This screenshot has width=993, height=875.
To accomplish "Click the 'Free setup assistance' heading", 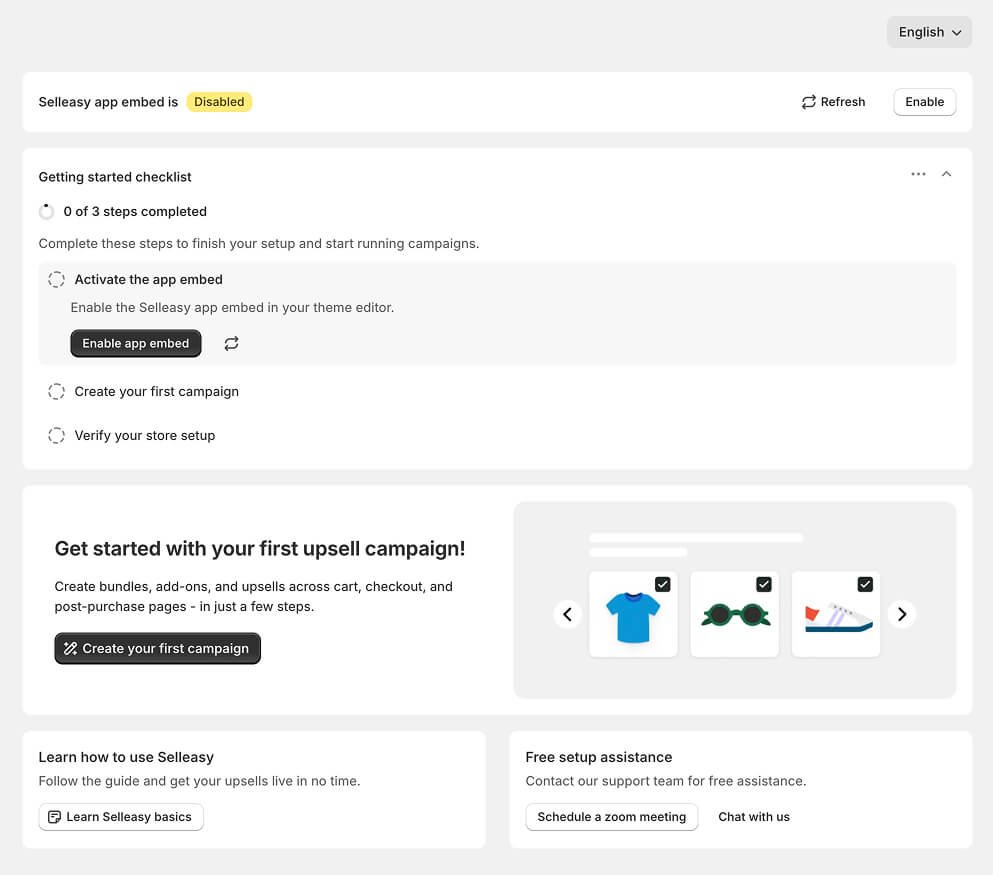I will (x=598, y=757).
